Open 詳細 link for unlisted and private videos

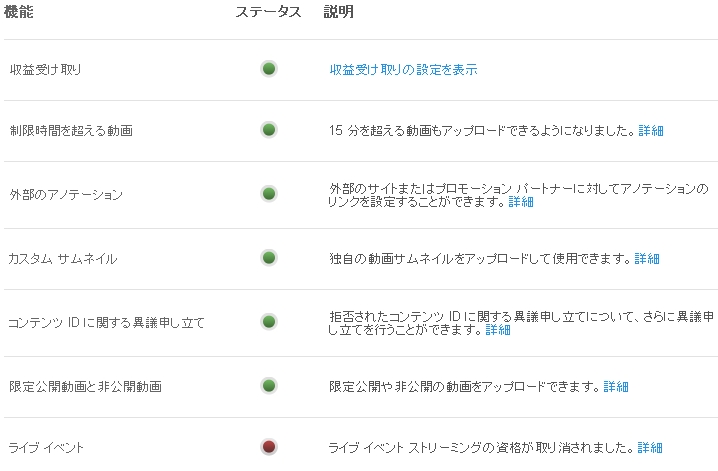coord(616,387)
